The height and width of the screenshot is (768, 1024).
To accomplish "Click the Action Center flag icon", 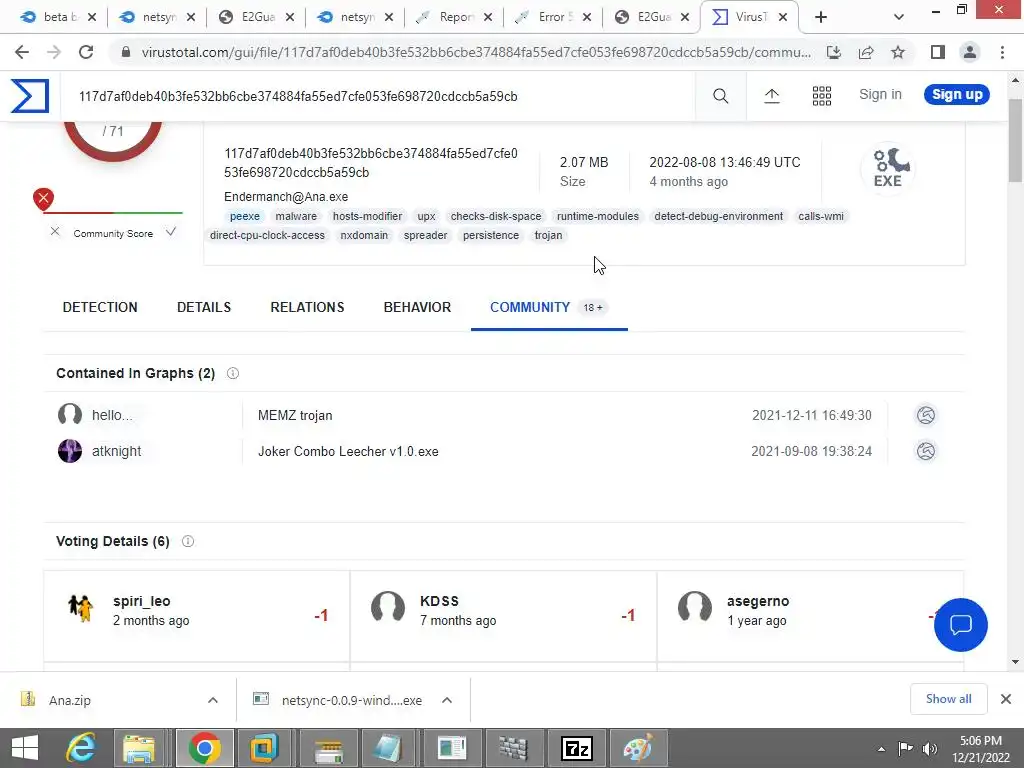I will (904, 749).
